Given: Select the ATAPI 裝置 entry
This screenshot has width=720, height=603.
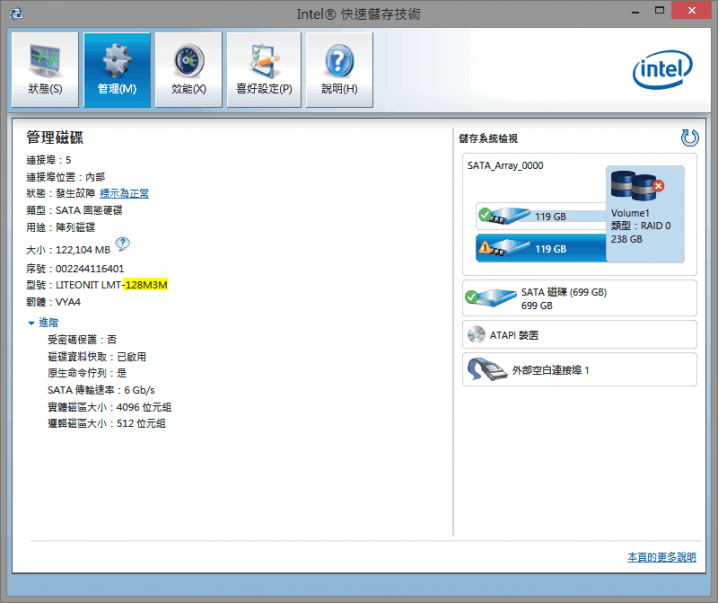Looking at the screenshot, I should point(579,335).
